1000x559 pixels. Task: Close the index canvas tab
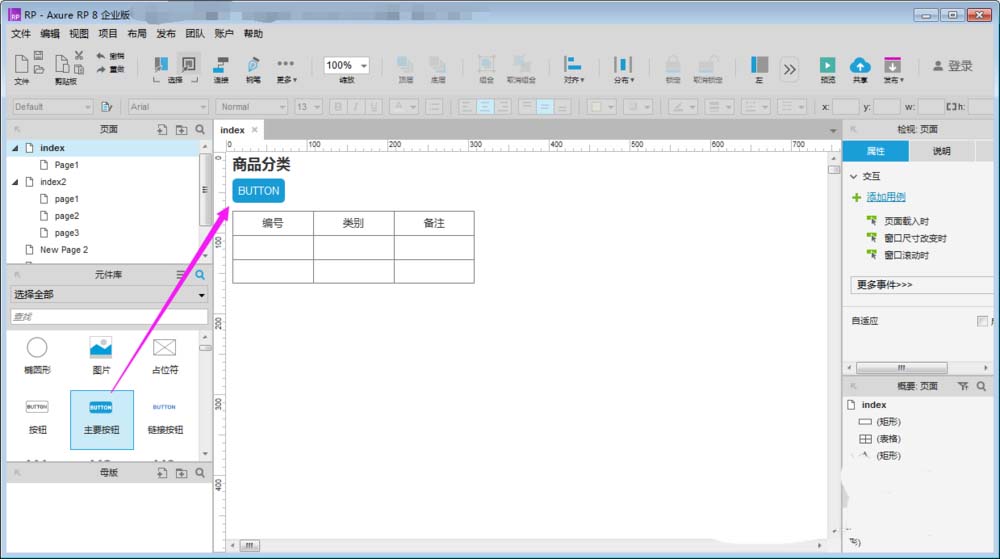254,129
